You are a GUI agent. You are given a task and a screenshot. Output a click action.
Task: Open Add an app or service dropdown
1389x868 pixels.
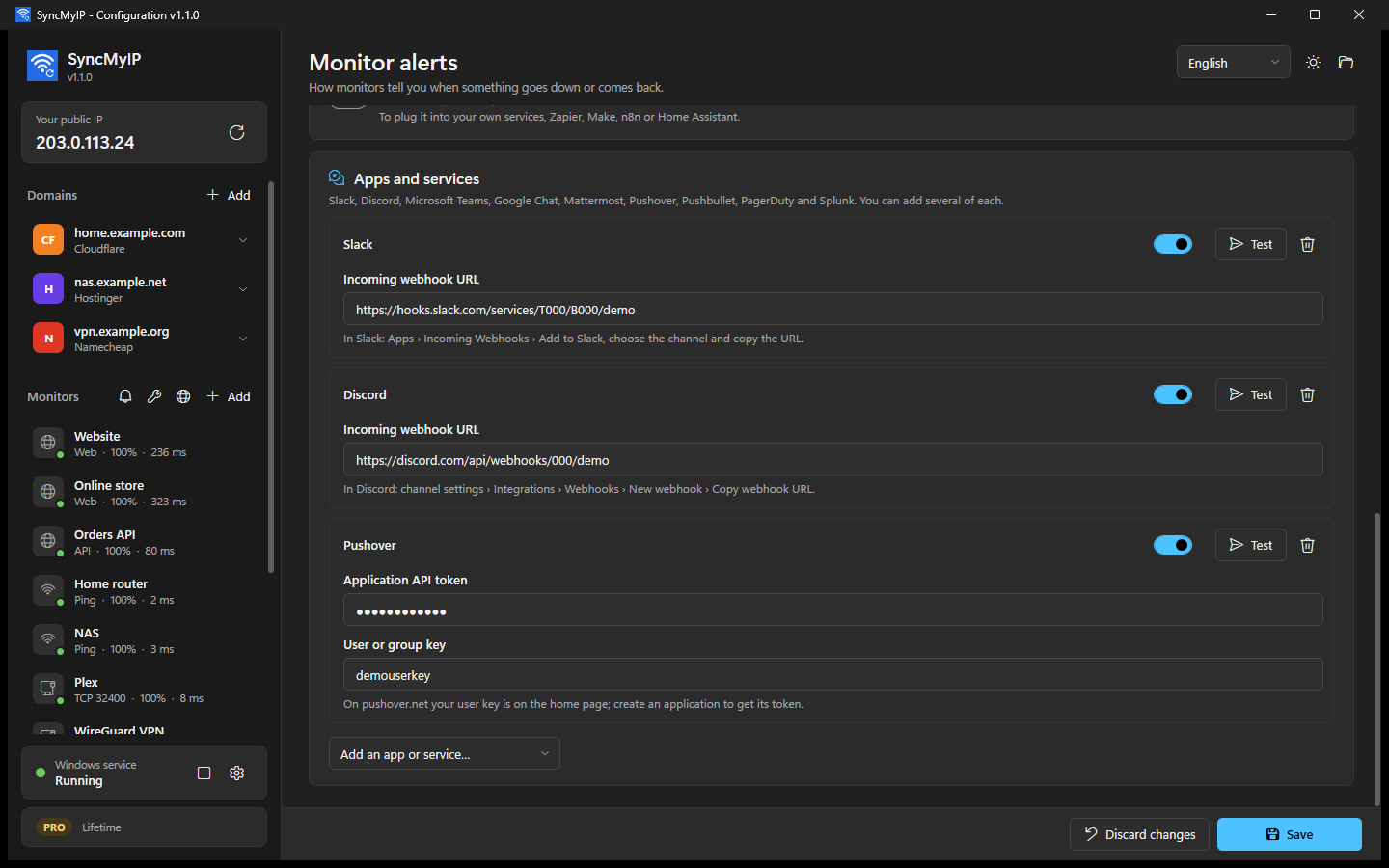[444, 753]
